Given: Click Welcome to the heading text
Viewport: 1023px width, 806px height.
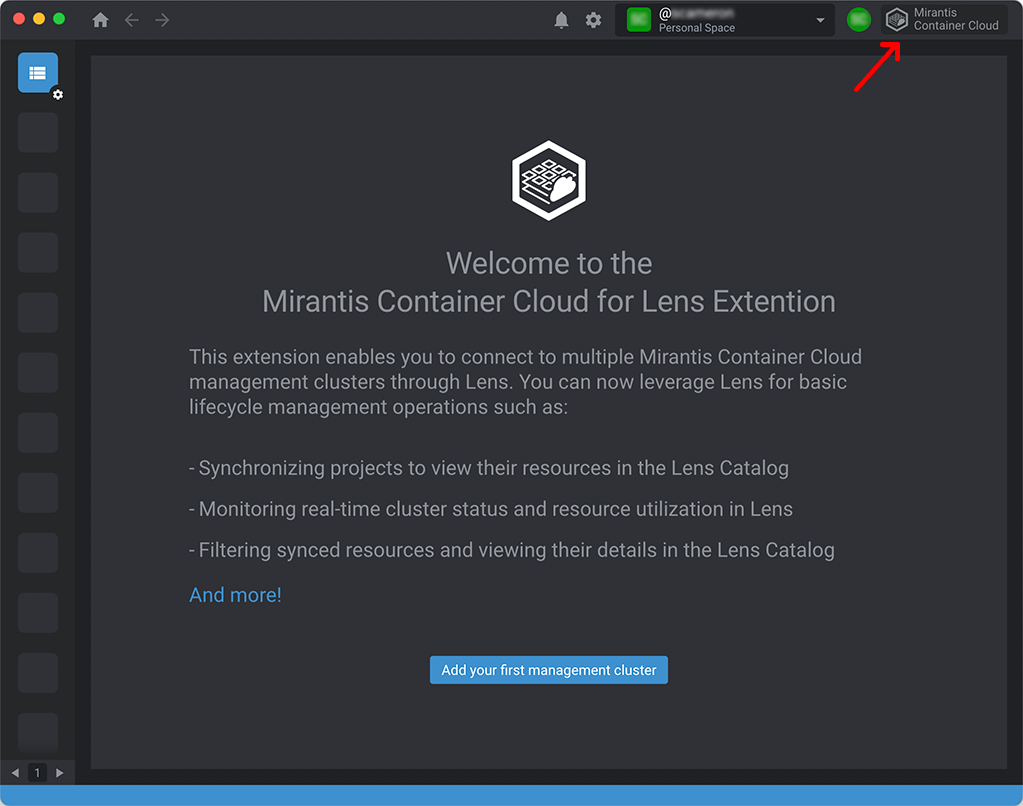Looking at the screenshot, I should 549,264.
